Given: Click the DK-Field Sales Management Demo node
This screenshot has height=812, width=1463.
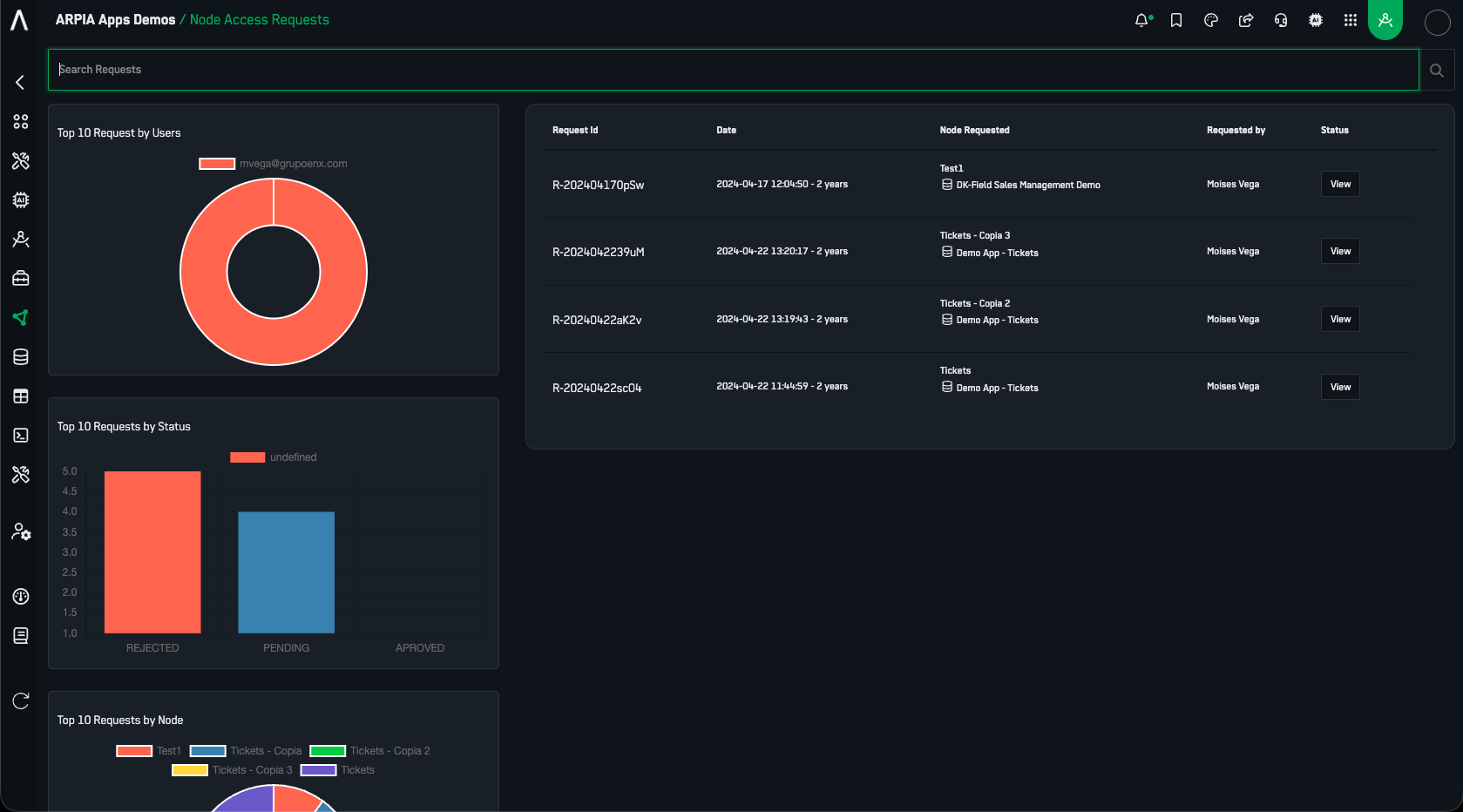Looking at the screenshot, I should (1028, 185).
